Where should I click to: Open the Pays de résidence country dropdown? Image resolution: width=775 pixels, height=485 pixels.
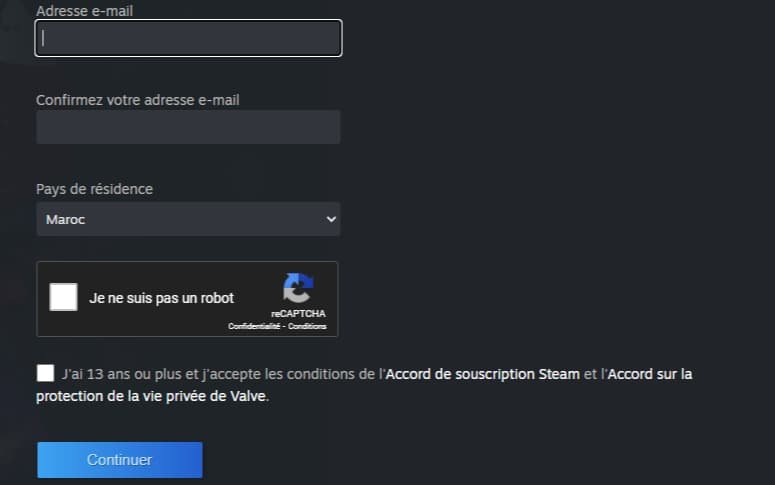188,219
